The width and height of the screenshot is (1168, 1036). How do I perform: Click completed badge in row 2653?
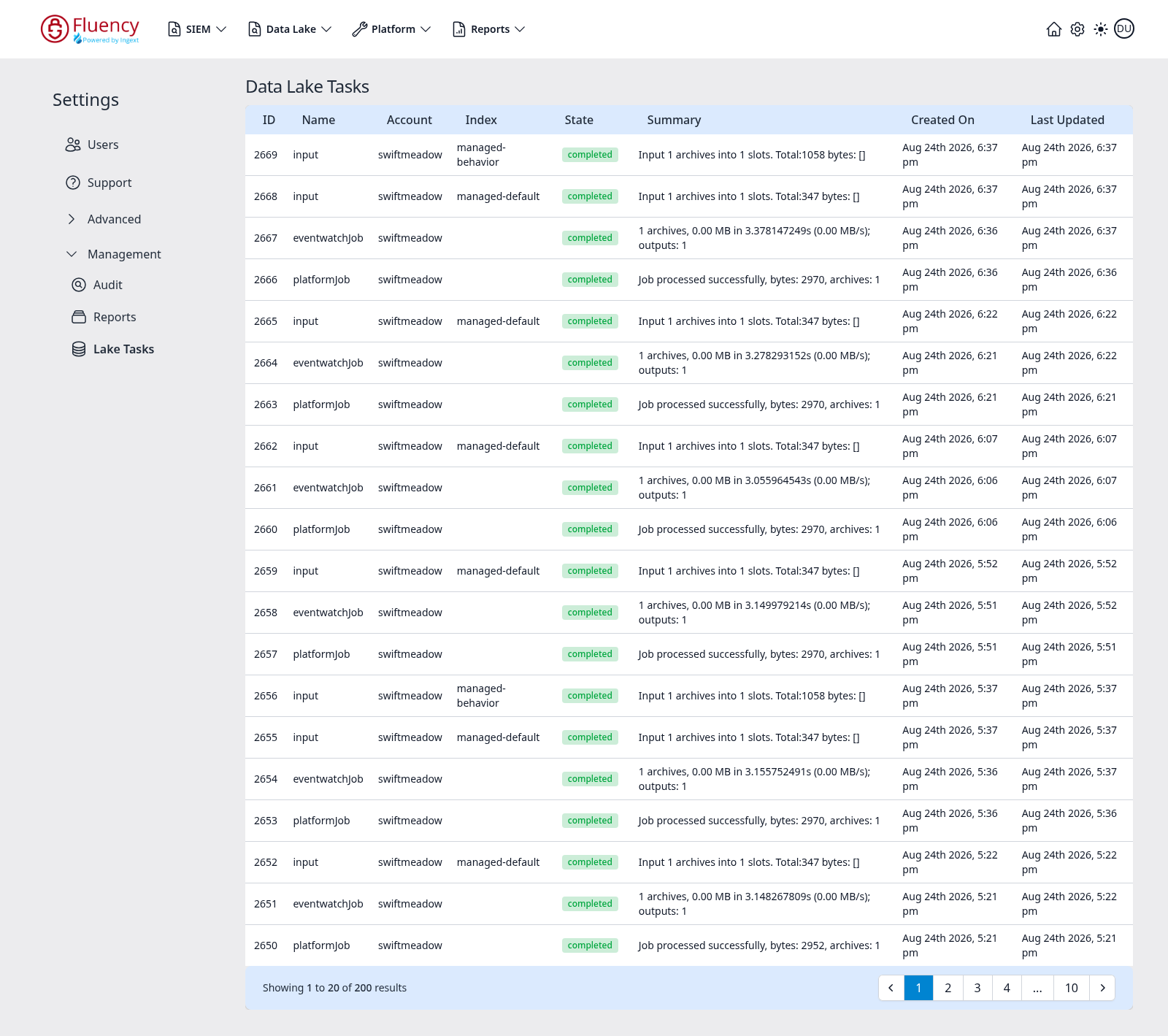590,821
